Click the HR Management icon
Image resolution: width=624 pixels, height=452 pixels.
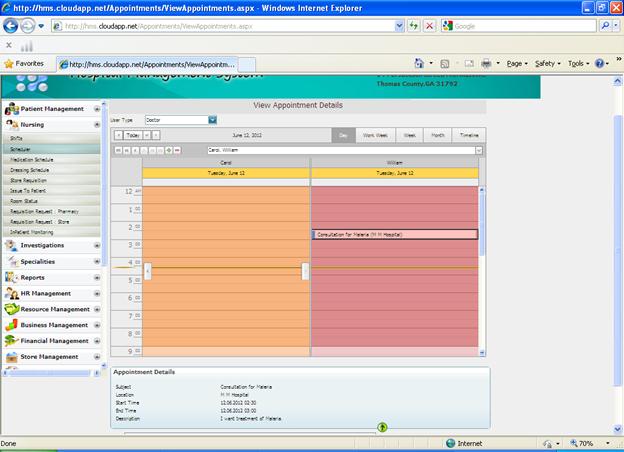point(12,293)
